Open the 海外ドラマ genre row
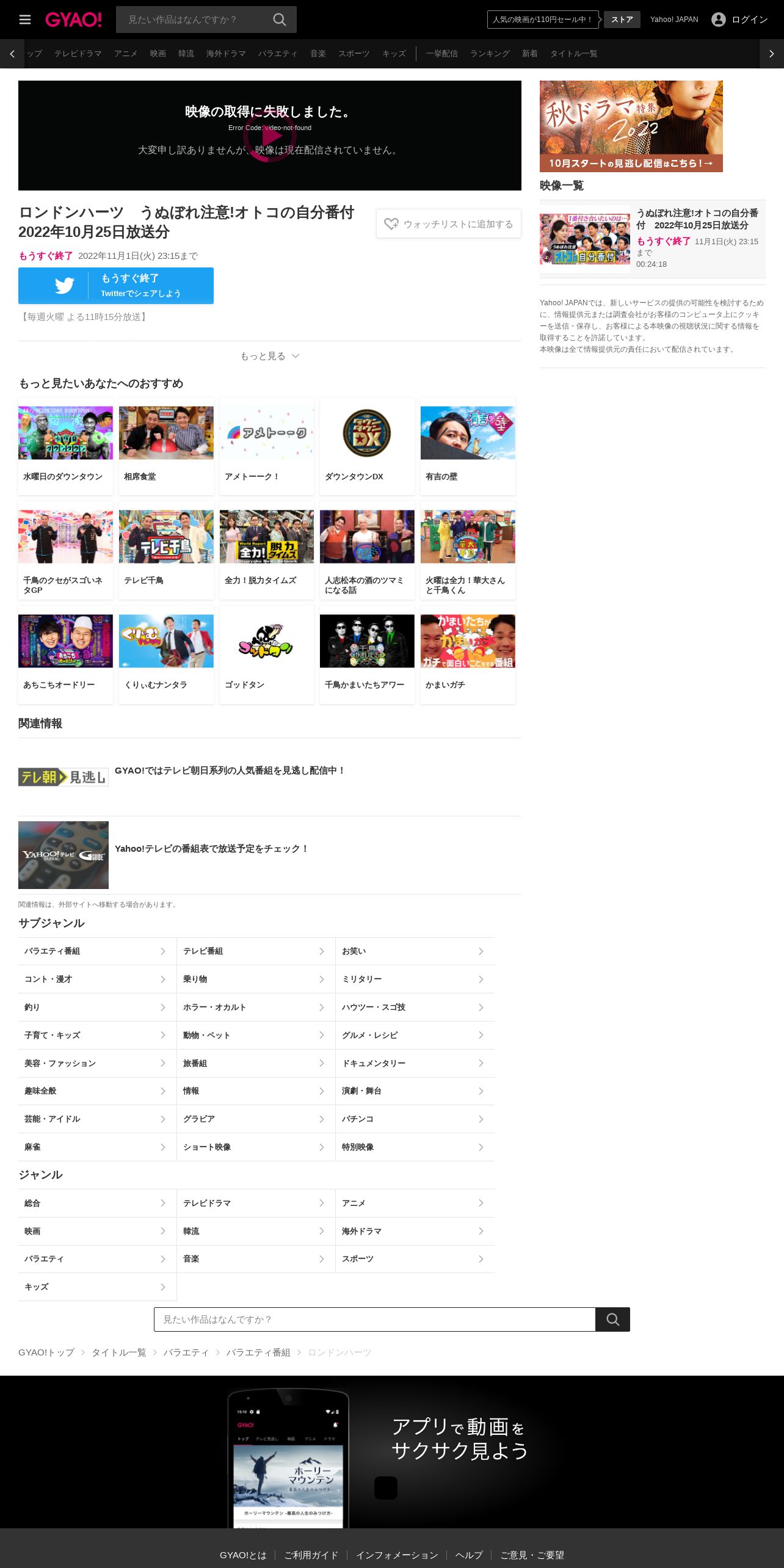The height and width of the screenshot is (1568, 784). point(415,1232)
